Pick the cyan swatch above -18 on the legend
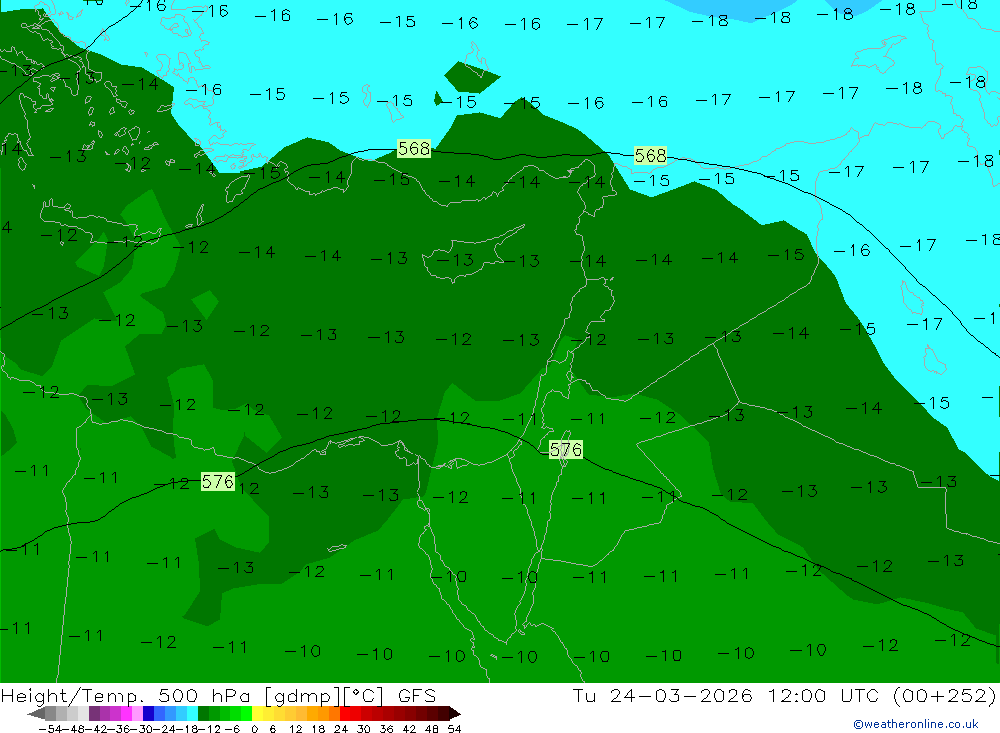 (192, 713)
